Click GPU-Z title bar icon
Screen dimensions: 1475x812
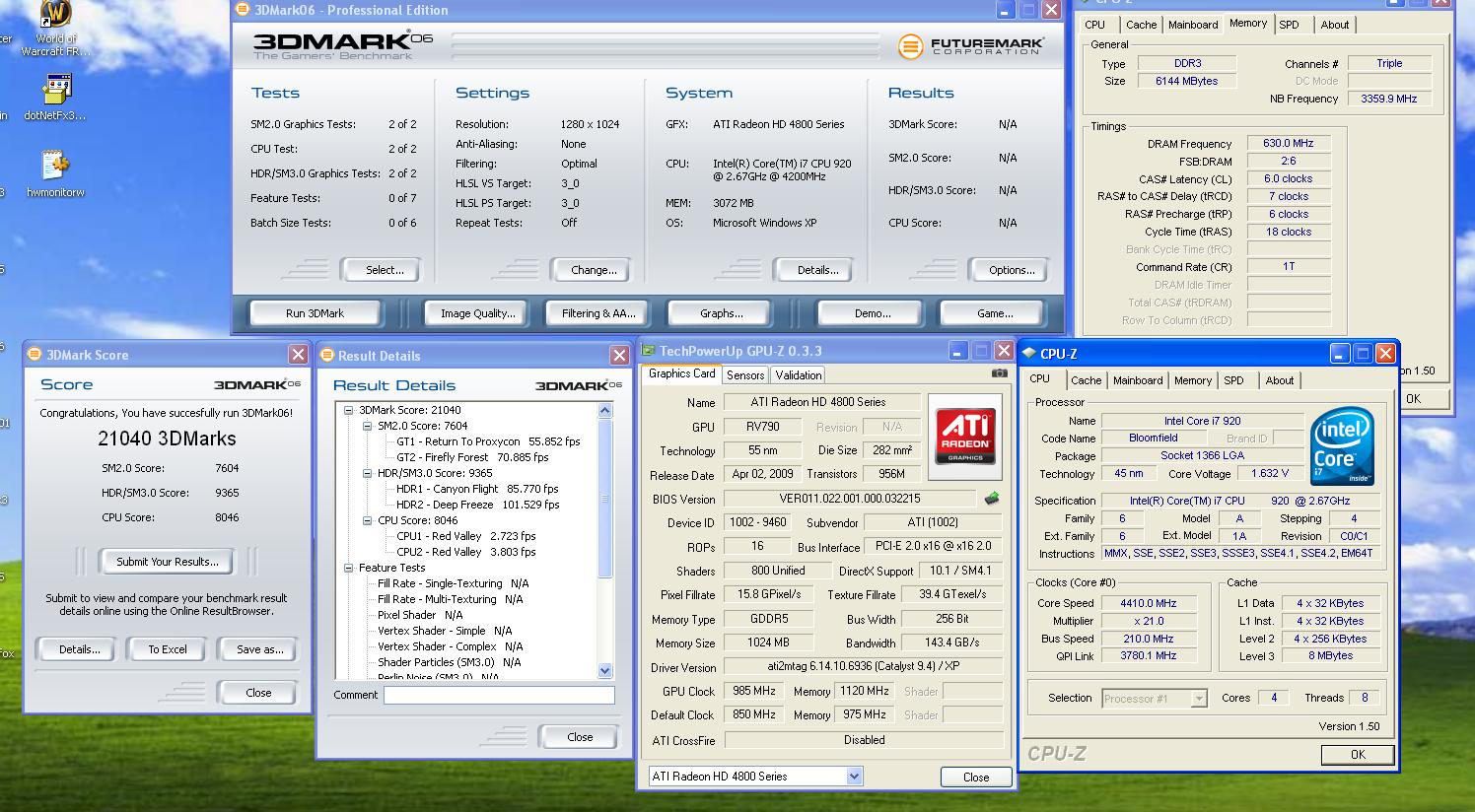click(x=649, y=351)
